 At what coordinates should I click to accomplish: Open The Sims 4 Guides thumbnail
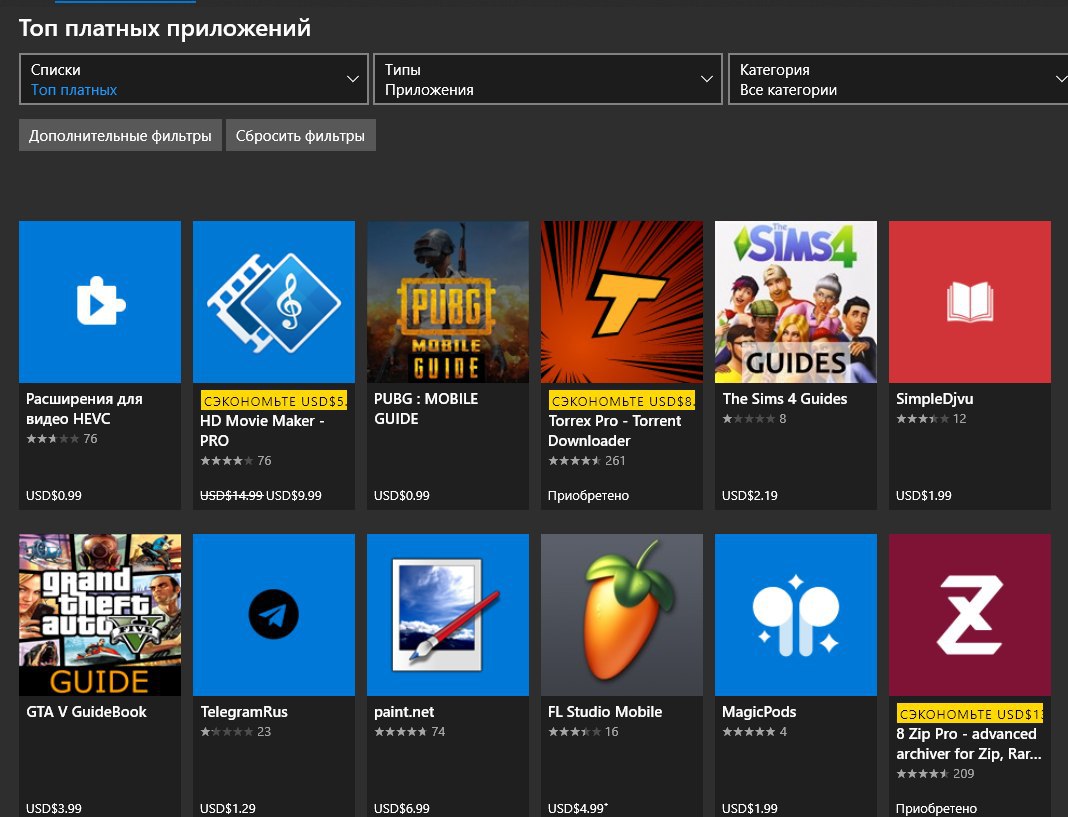click(796, 302)
